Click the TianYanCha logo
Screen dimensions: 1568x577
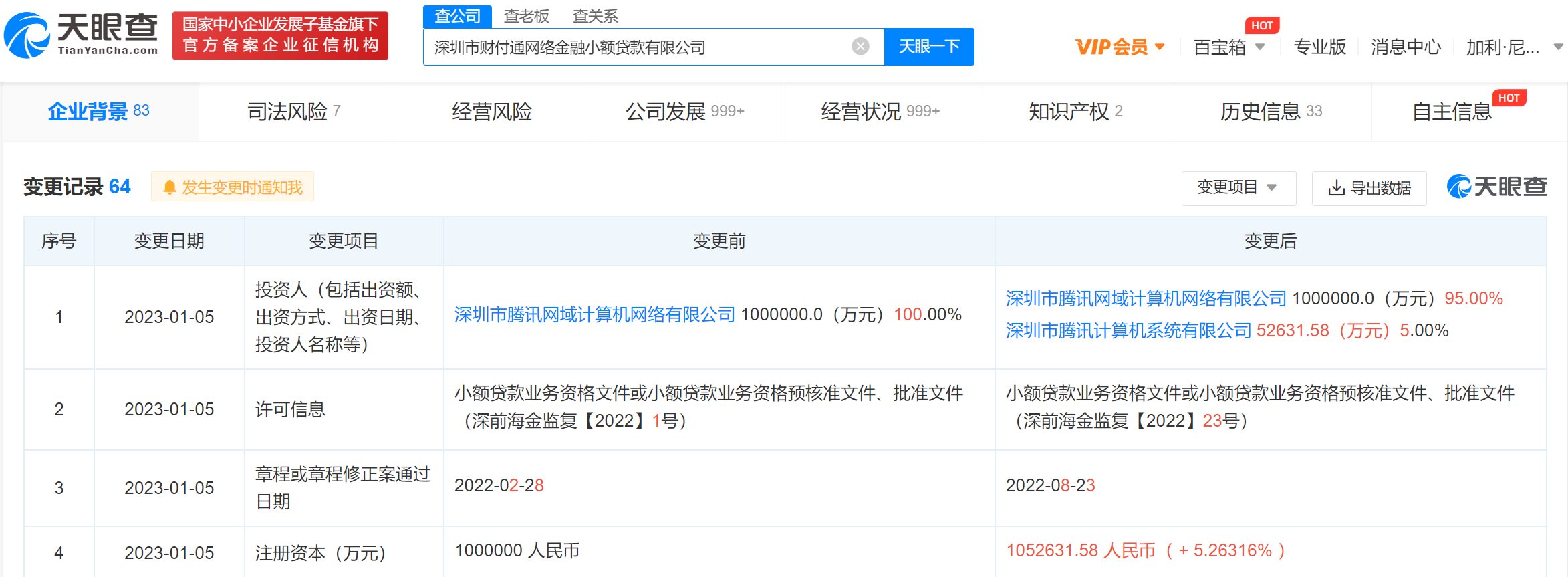(81, 35)
